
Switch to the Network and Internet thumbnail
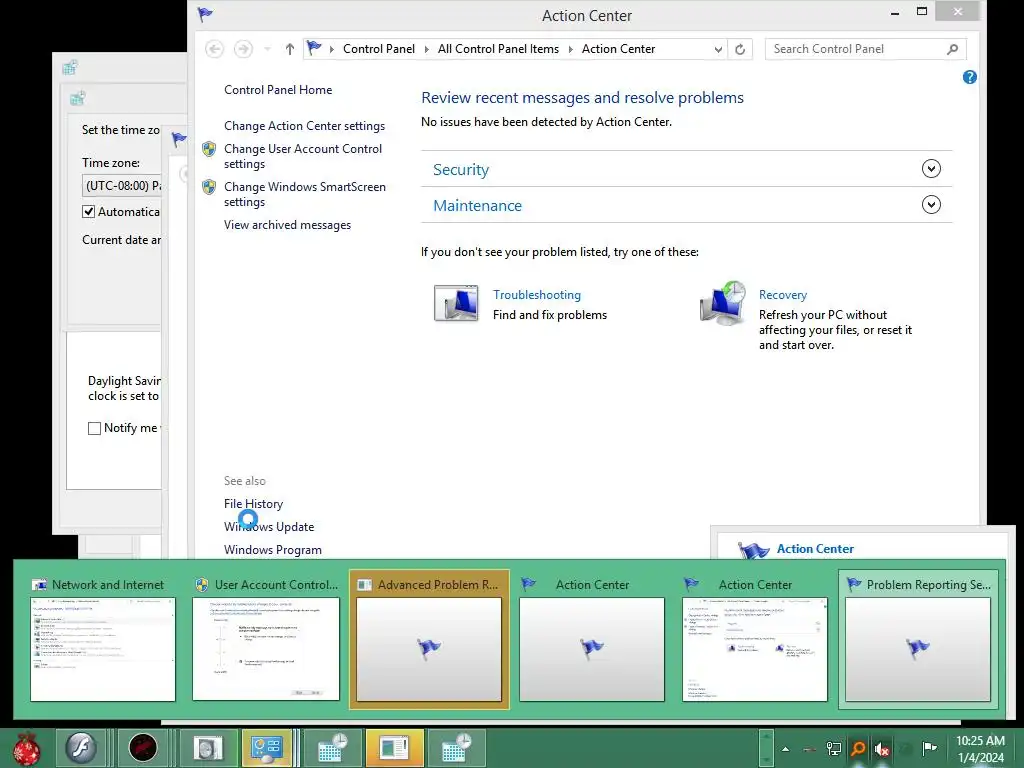(x=103, y=639)
